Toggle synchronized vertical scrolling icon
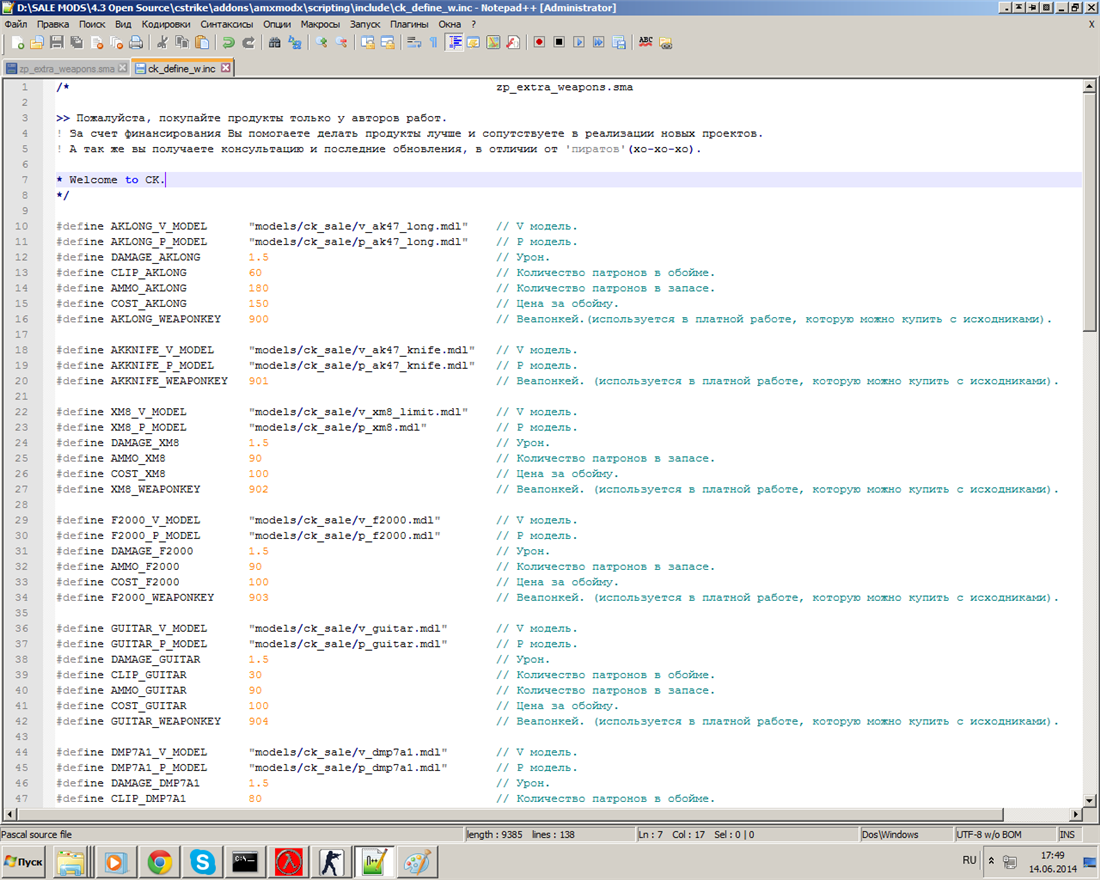The height and width of the screenshot is (880, 1100). 368,43
